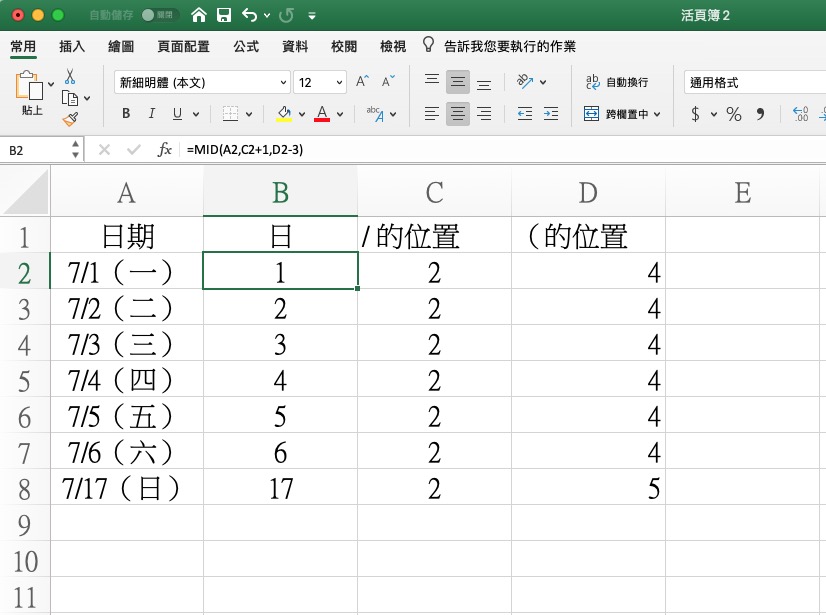
Task: Align text to the left
Action: click(x=432, y=113)
